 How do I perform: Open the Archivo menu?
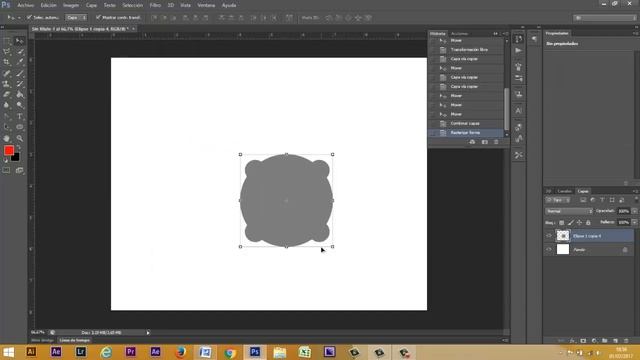click(x=25, y=5)
